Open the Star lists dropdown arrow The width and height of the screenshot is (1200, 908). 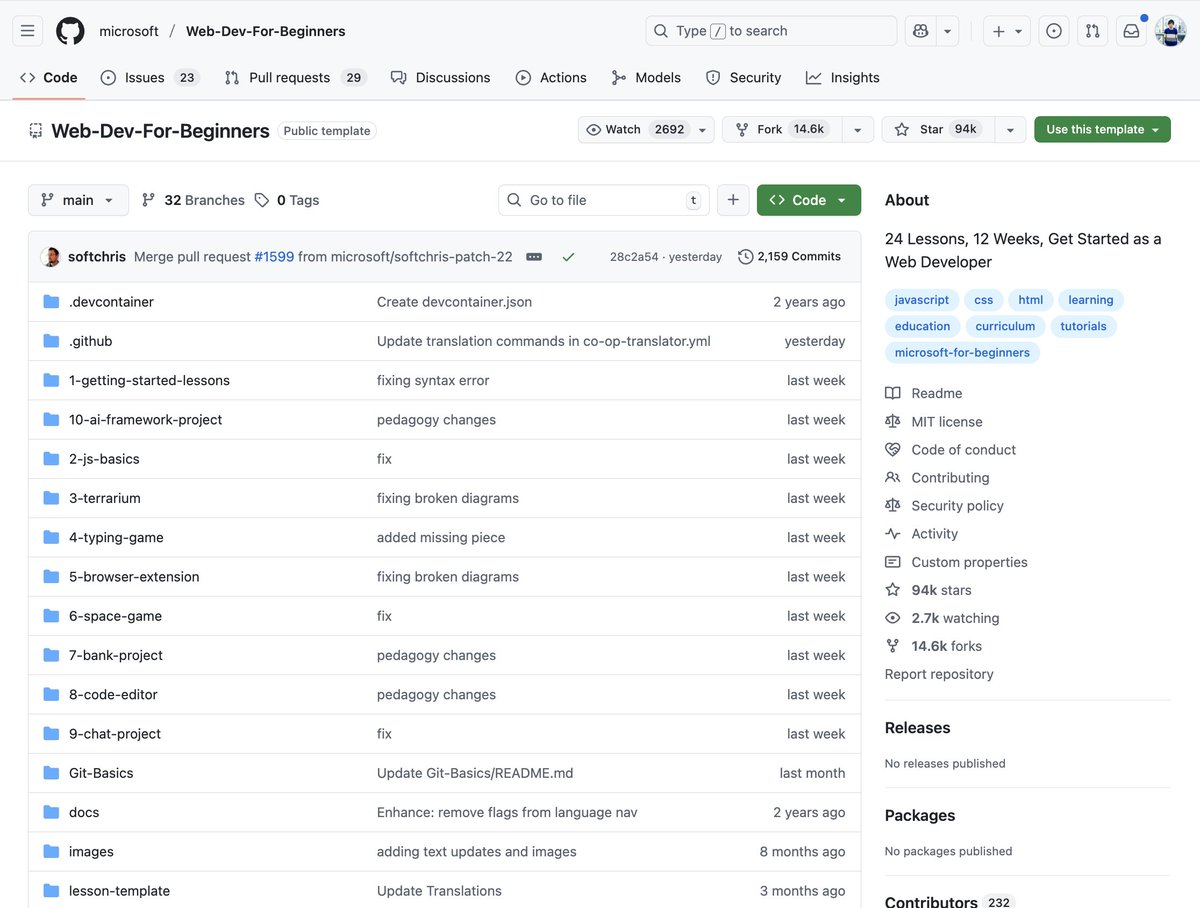[1010, 129]
